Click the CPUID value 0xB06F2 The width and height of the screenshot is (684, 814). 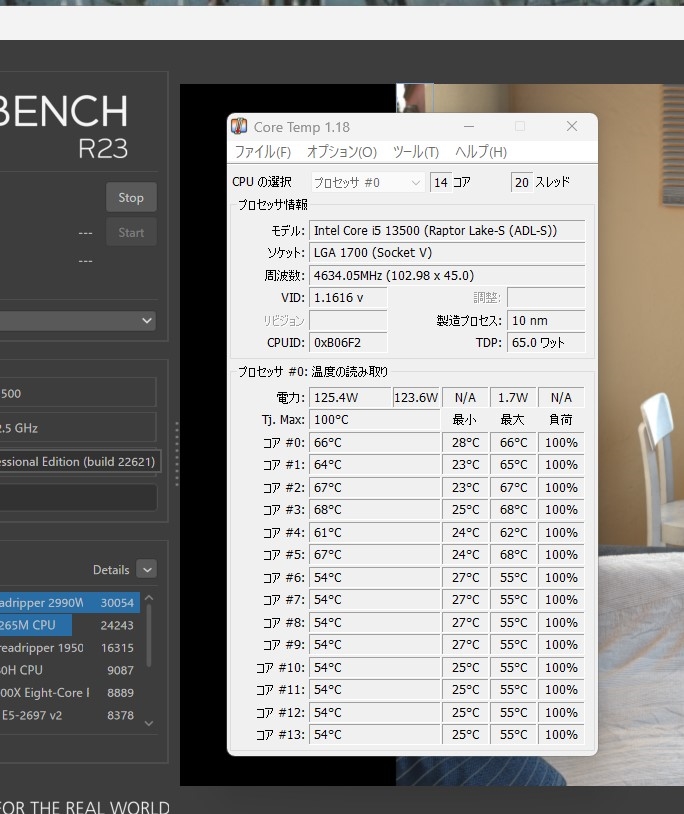(348, 343)
